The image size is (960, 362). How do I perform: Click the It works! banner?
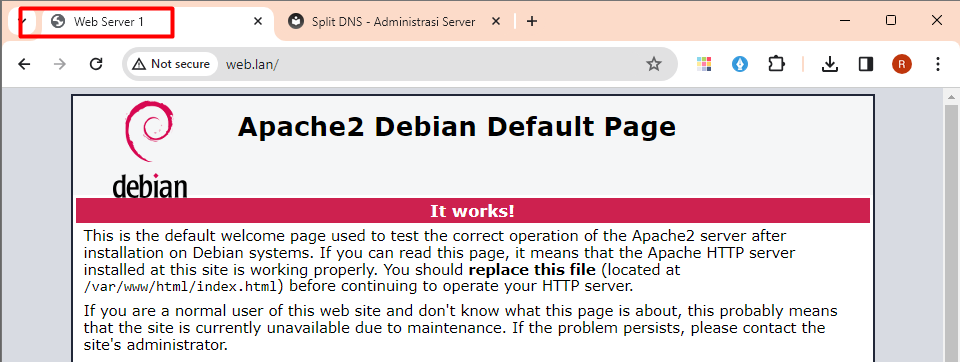coord(473,211)
